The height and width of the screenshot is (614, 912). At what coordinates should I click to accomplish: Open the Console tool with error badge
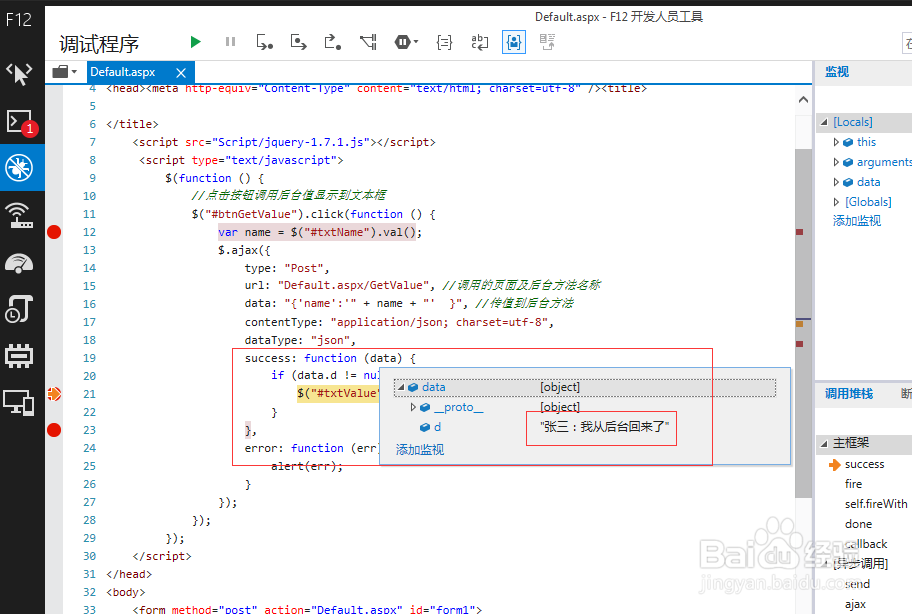pyautogui.click(x=22, y=123)
